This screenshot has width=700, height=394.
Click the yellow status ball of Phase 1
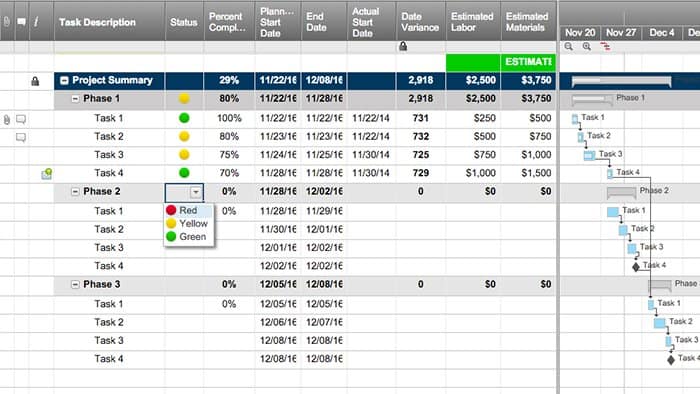tap(184, 99)
